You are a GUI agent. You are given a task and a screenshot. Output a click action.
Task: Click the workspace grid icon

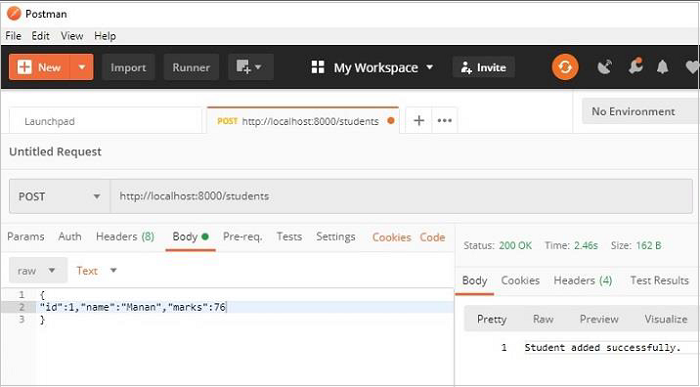[318, 67]
